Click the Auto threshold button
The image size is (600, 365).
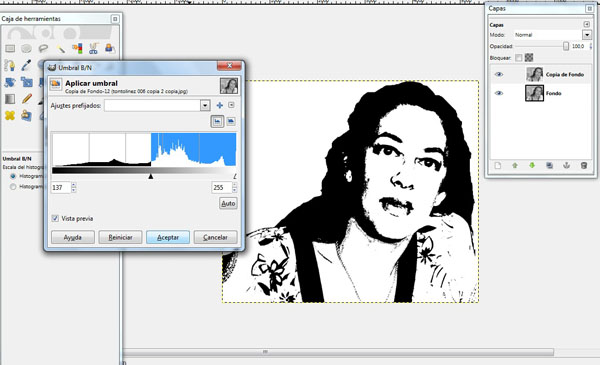[x=228, y=203]
